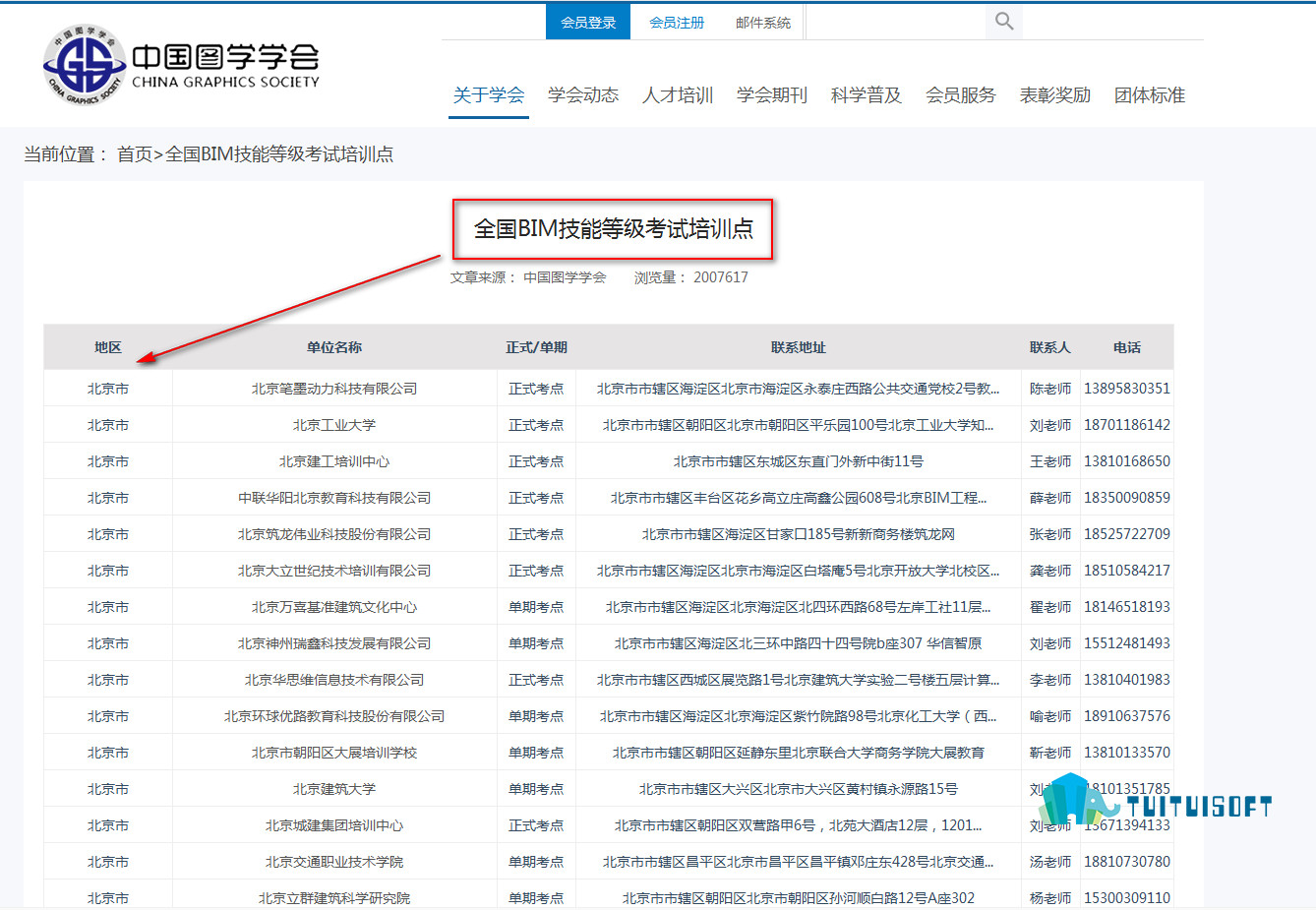Click contact 王老师 cell

point(1050,461)
